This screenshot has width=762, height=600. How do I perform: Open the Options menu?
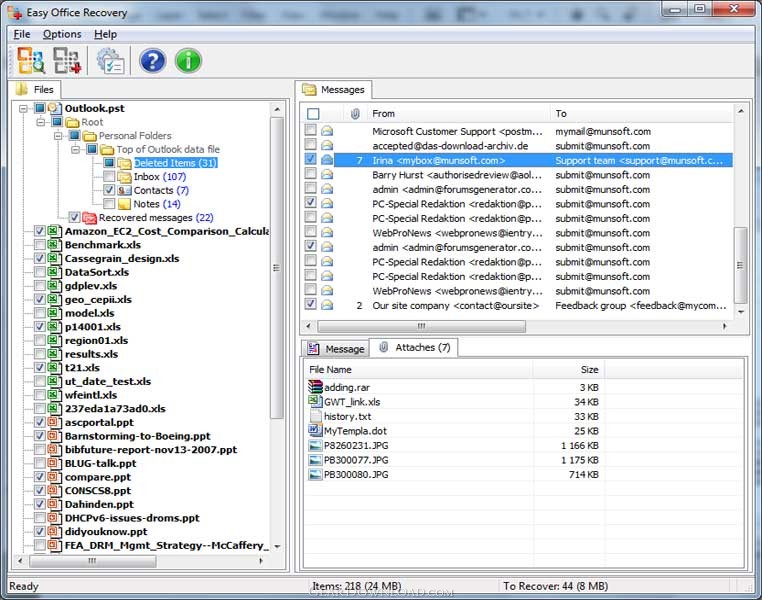point(62,34)
